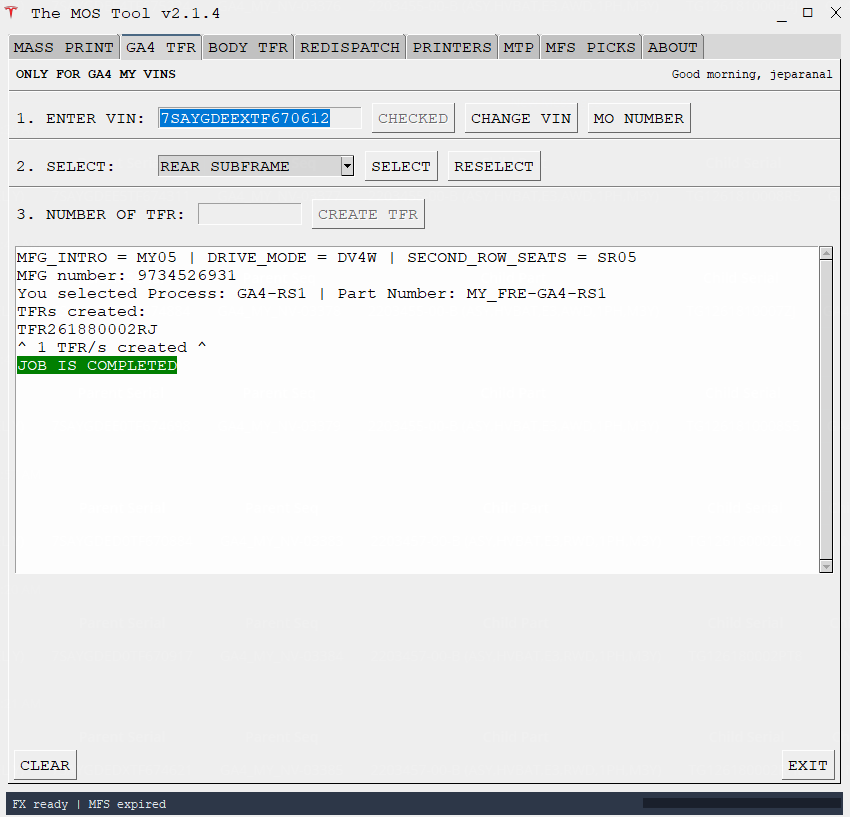Click the MO NUMBER button
The image size is (850, 817).
point(639,118)
